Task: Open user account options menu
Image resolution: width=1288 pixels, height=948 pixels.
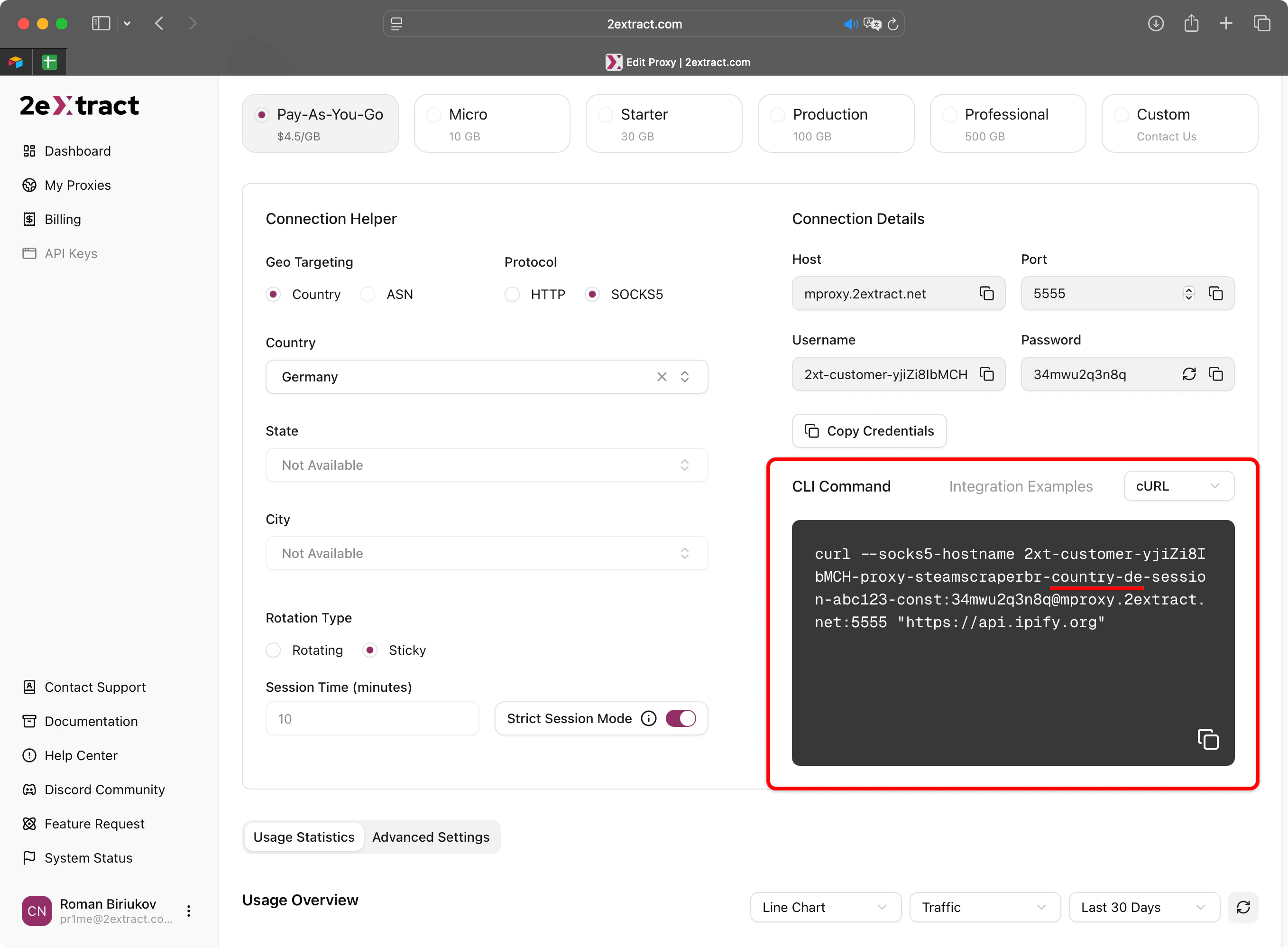Action: pos(189,911)
